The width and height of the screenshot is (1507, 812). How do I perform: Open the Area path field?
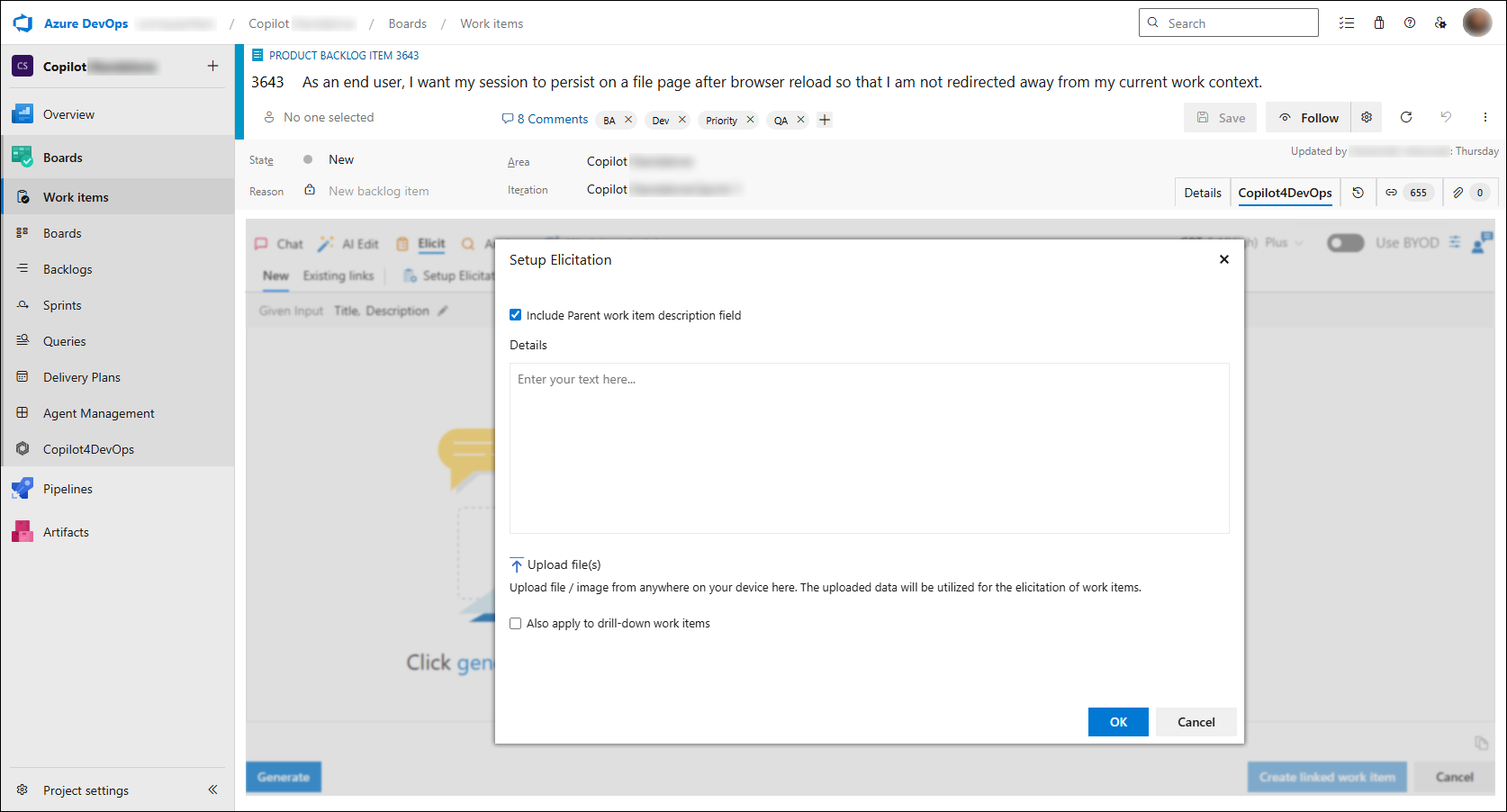(641, 161)
